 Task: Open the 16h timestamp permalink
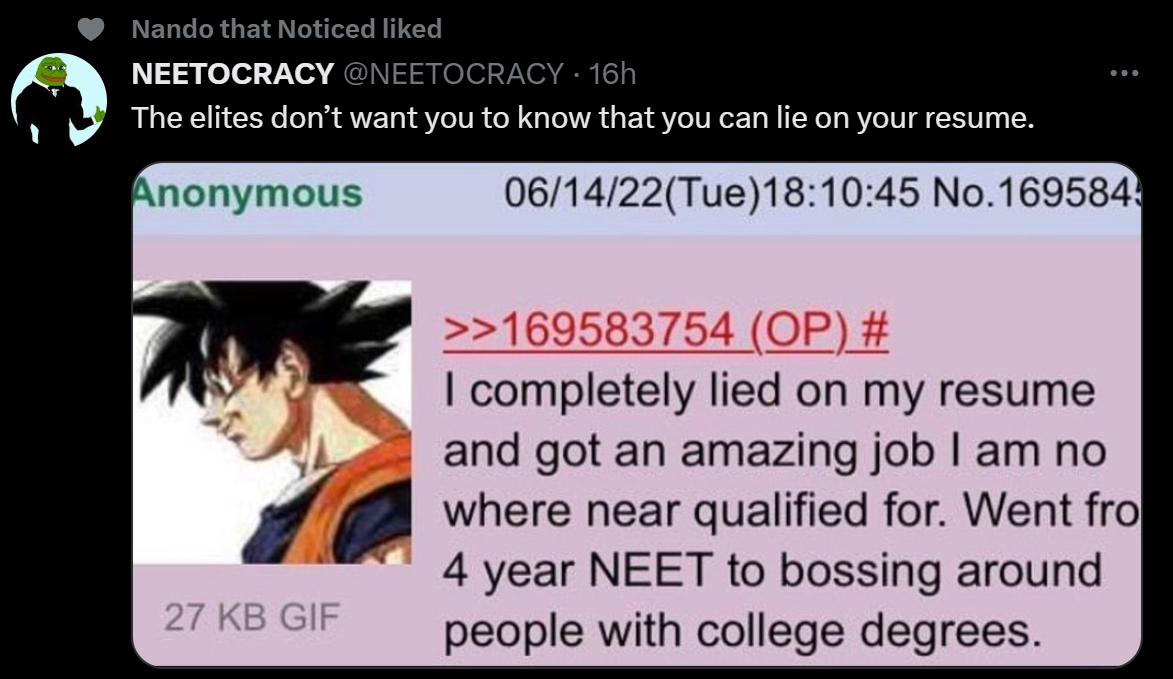(x=612, y=74)
